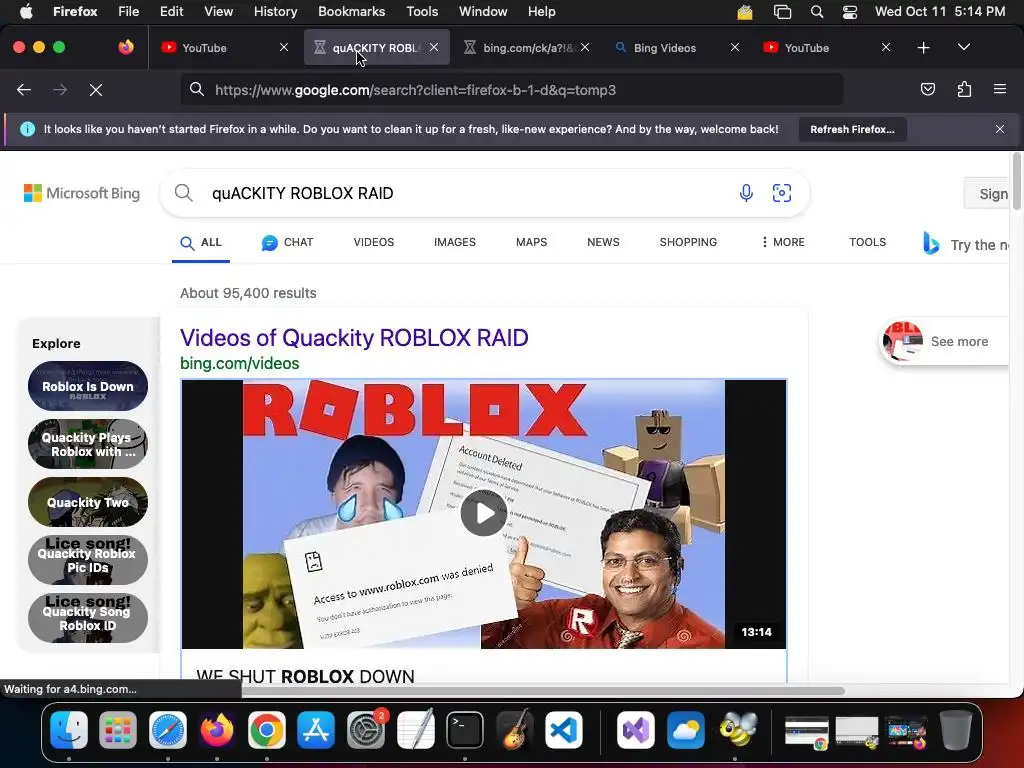Viewport: 1024px width, 768px height.
Task: Open the Bookmarks menu
Action: point(351,11)
